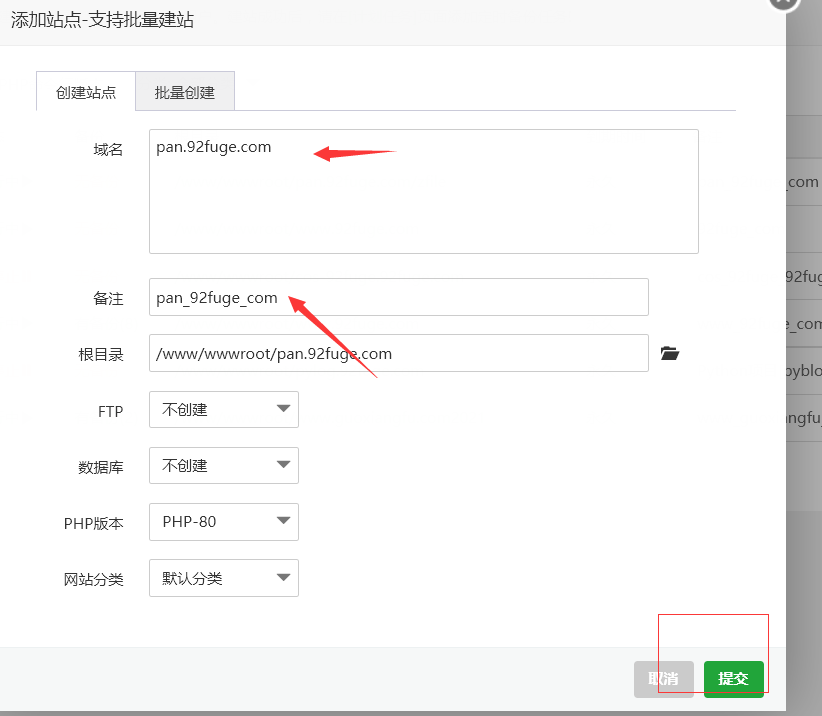The width and height of the screenshot is (822, 716).
Task: Select the 创建站点 tab
Action: pyautogui.click(x=85, y=90)
